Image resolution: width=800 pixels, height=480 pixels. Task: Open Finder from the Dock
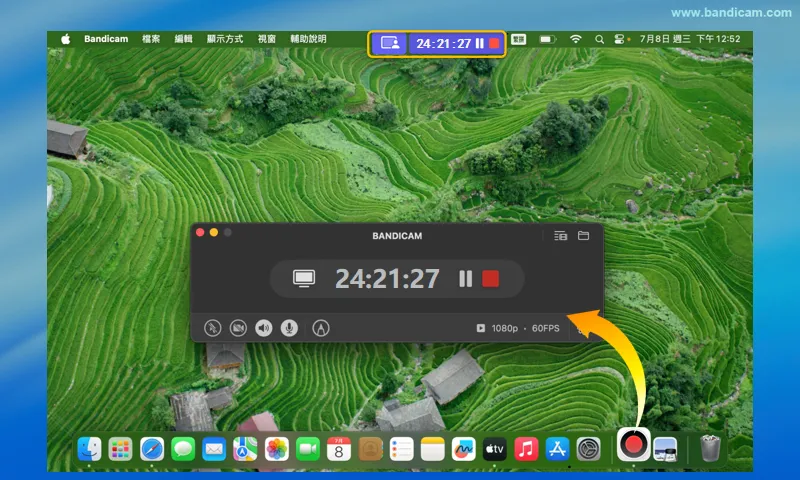tap(89, 449)
